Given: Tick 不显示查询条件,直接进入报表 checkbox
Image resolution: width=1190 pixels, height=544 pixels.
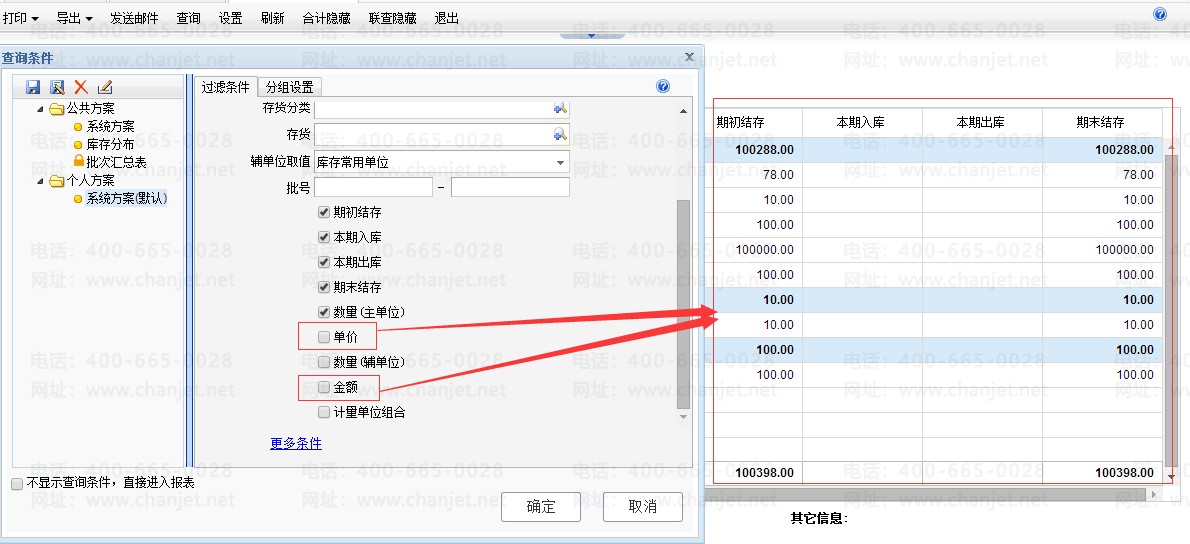Looking at the screenshot, I should point(17,483).
